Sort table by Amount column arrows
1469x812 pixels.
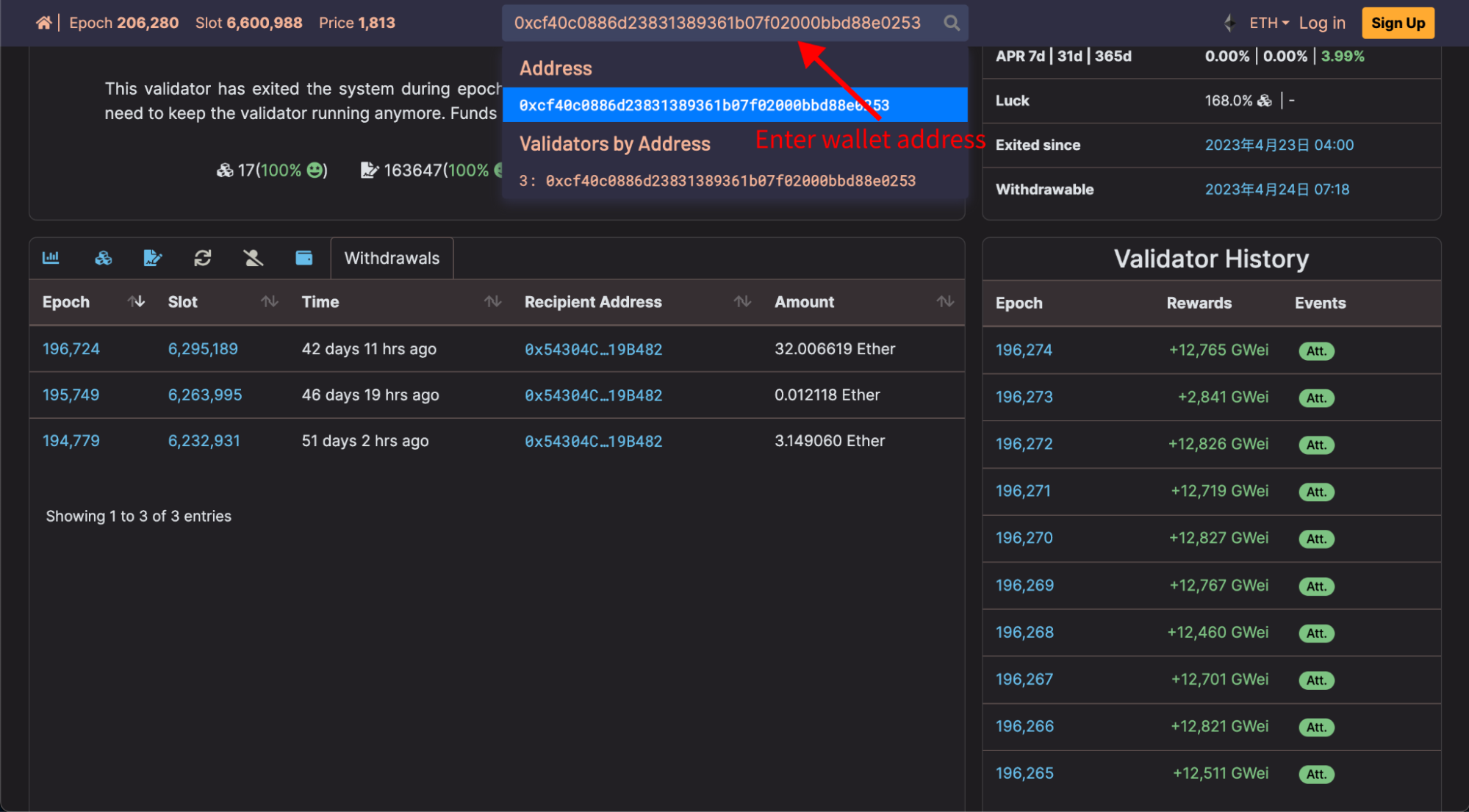(945, 301)
